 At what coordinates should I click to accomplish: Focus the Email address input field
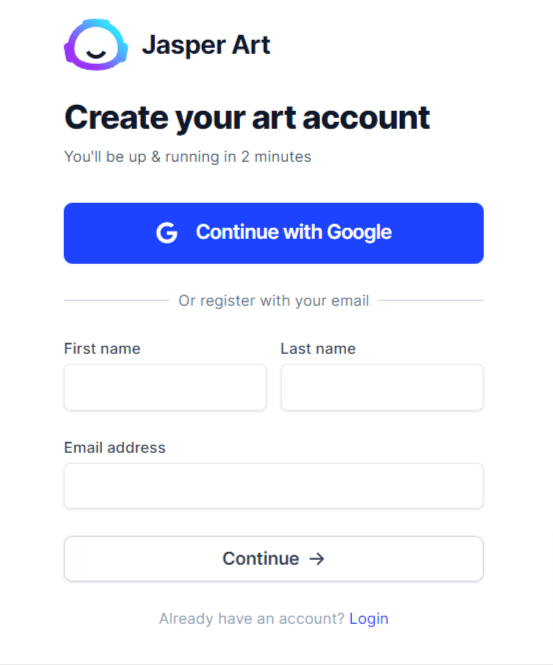pos(274,486)
